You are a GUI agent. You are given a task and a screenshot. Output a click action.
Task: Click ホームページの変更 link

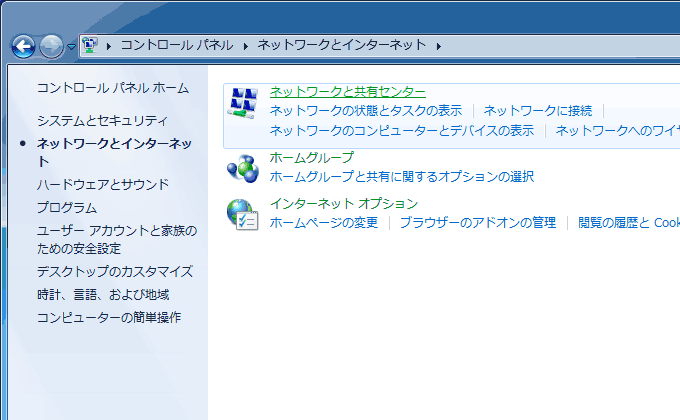[324, 223]
